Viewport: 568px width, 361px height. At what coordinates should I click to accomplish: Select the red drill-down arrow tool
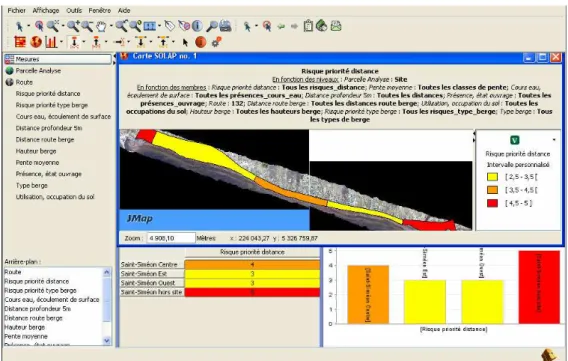click(x=74, y=42)
